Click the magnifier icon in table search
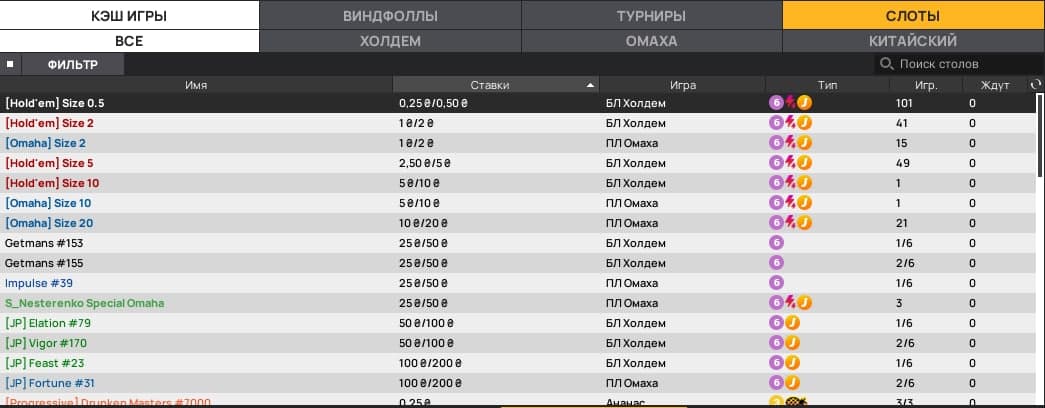The image size is (1045, 408). pyautogui.click(x=885, y=64)
